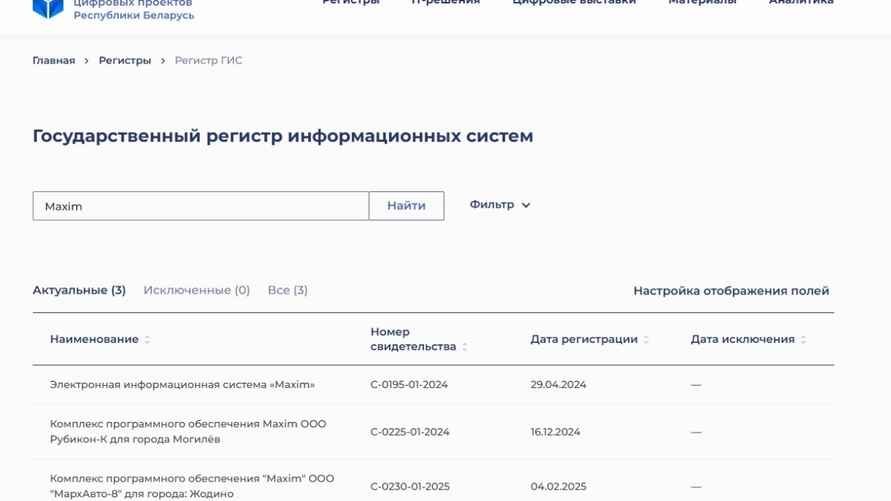The width and height of the screenshot is (891, 501).
Task: Click the Наименование column header
Action: [x=94, y=339]
